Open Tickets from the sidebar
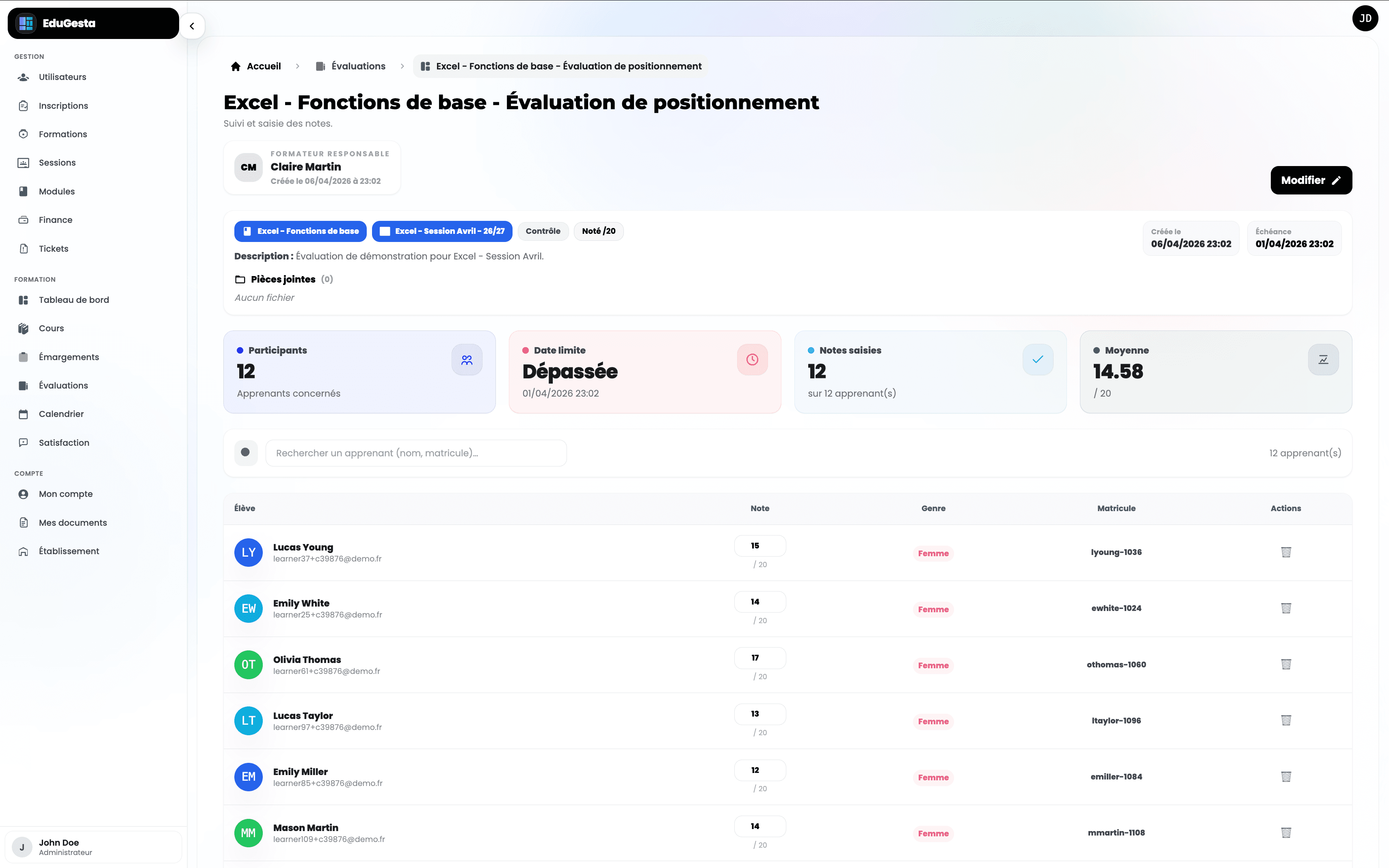 coord(53,248)
